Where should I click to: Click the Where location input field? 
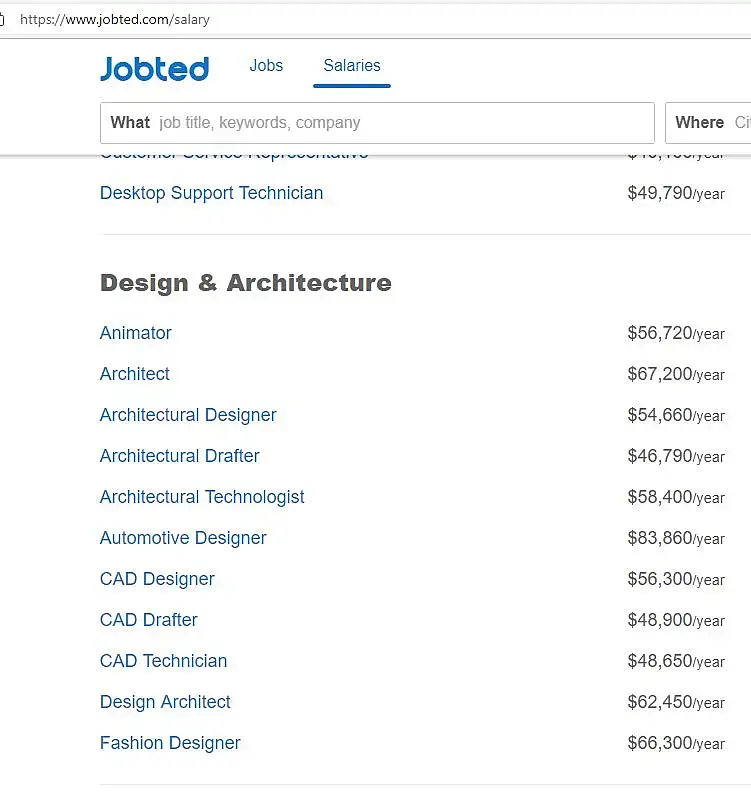pos(712,123)
